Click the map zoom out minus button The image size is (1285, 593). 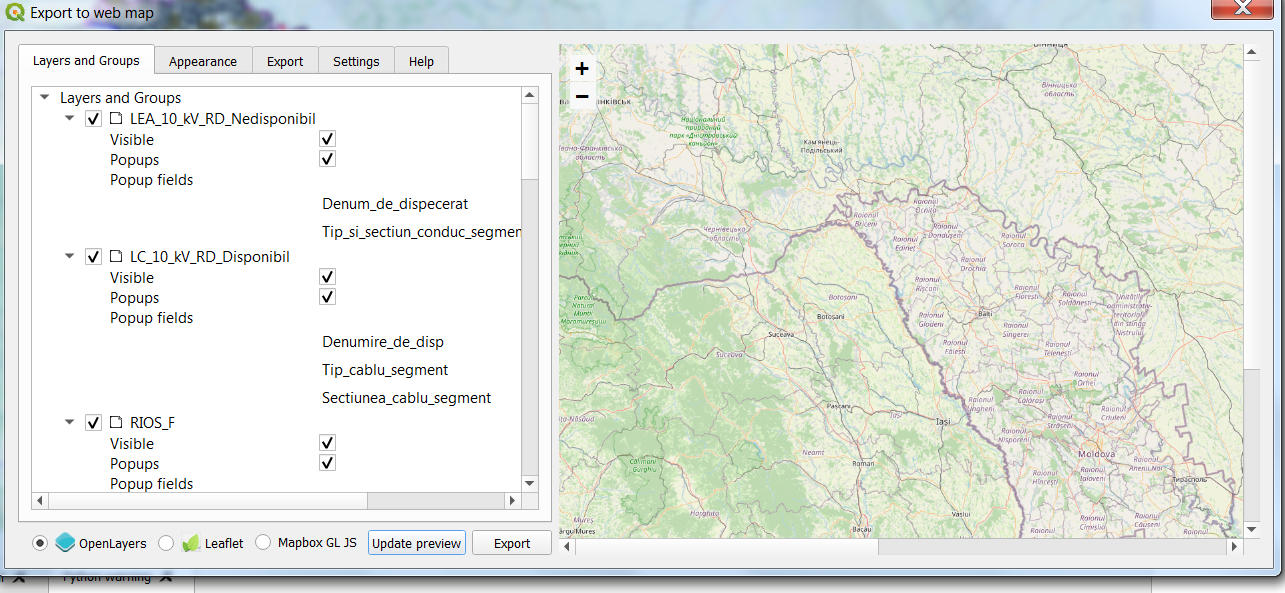pyautogui.click(x=581, y=97)
